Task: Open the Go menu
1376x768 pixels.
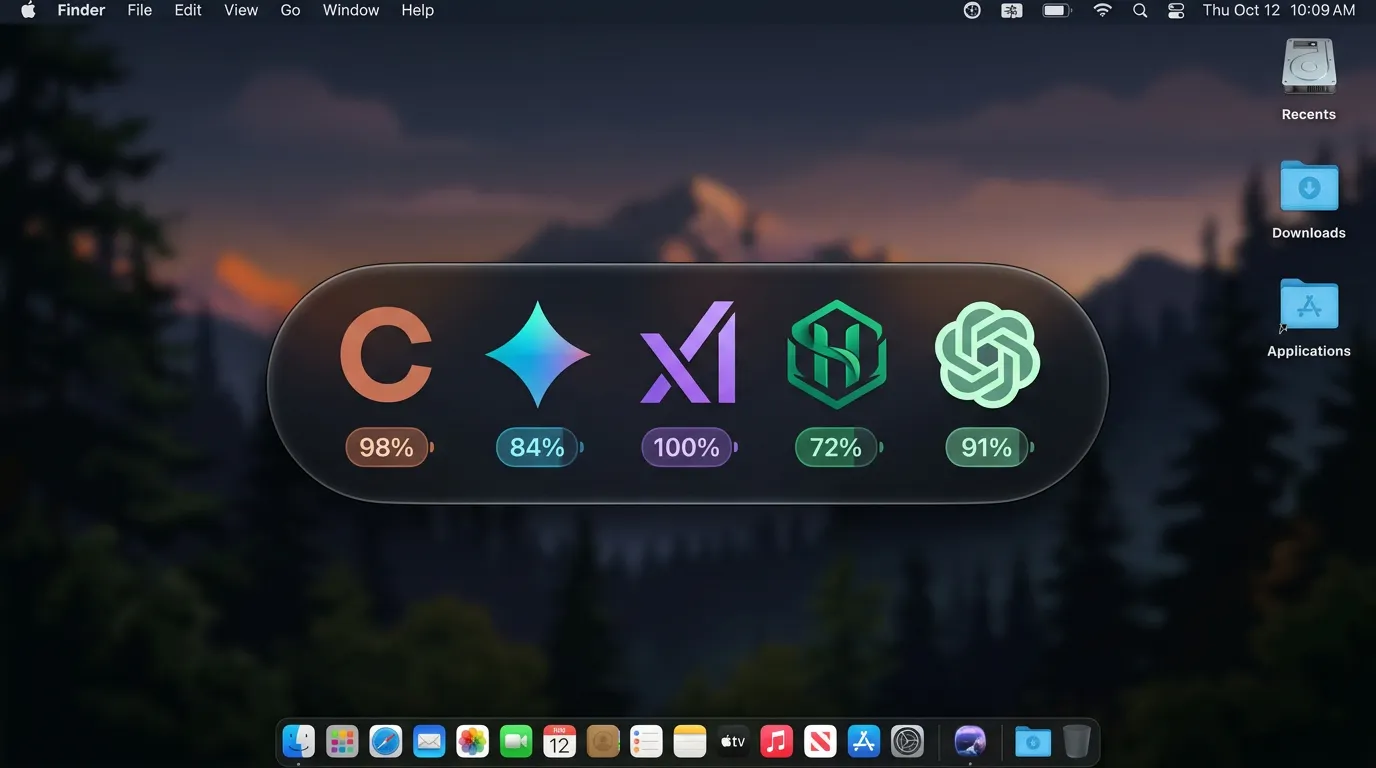Action: click(290, 10)
